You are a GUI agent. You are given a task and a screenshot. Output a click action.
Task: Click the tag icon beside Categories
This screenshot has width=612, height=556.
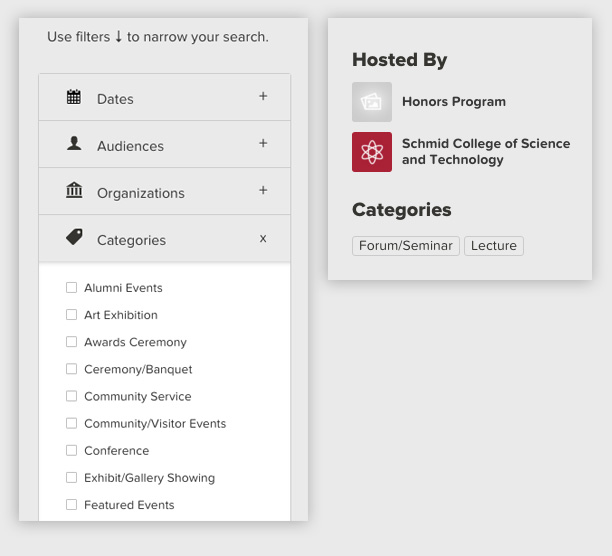tap(74, 237)
